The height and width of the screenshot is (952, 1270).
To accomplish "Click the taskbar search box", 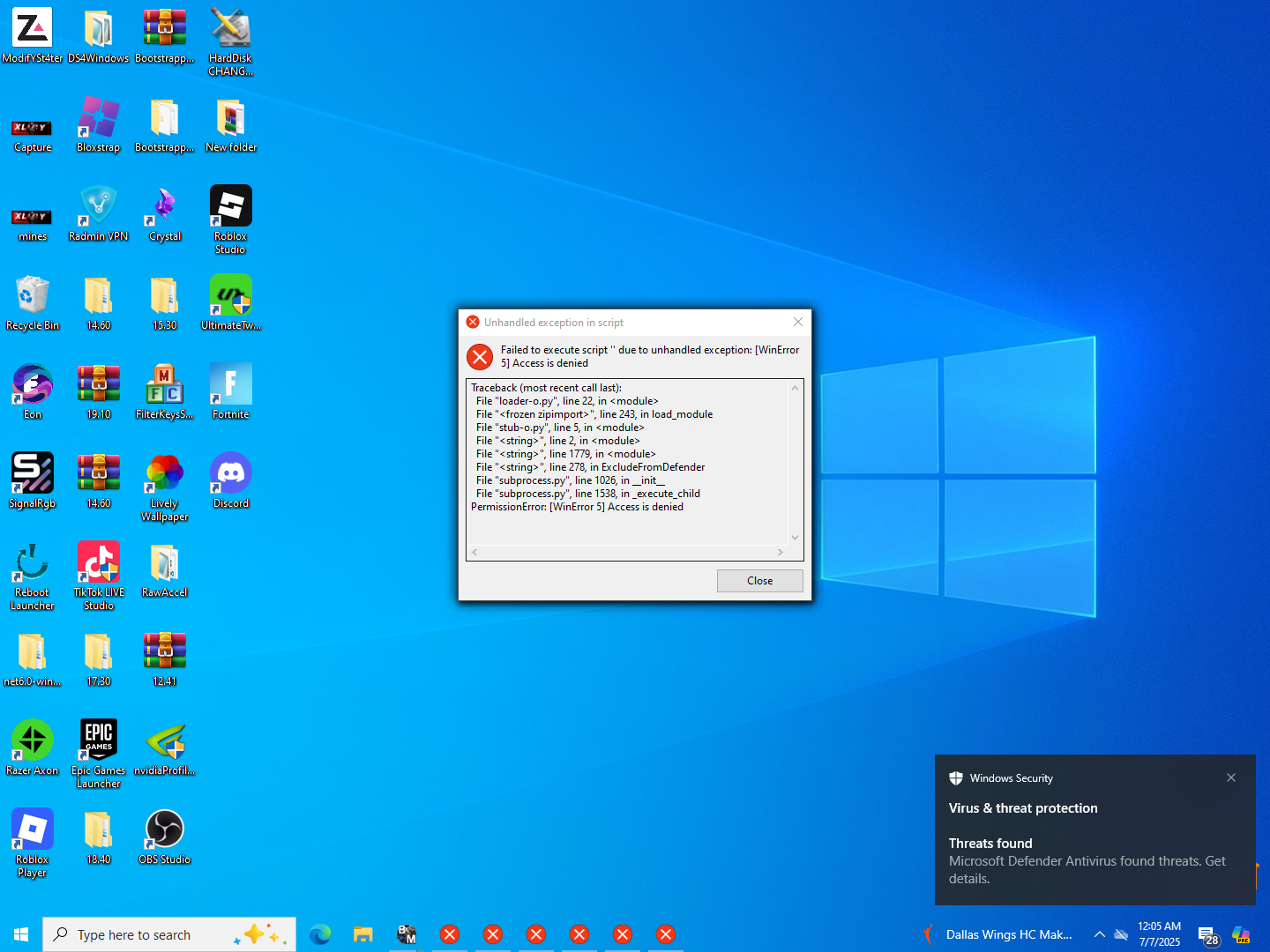I will (169, 934).
